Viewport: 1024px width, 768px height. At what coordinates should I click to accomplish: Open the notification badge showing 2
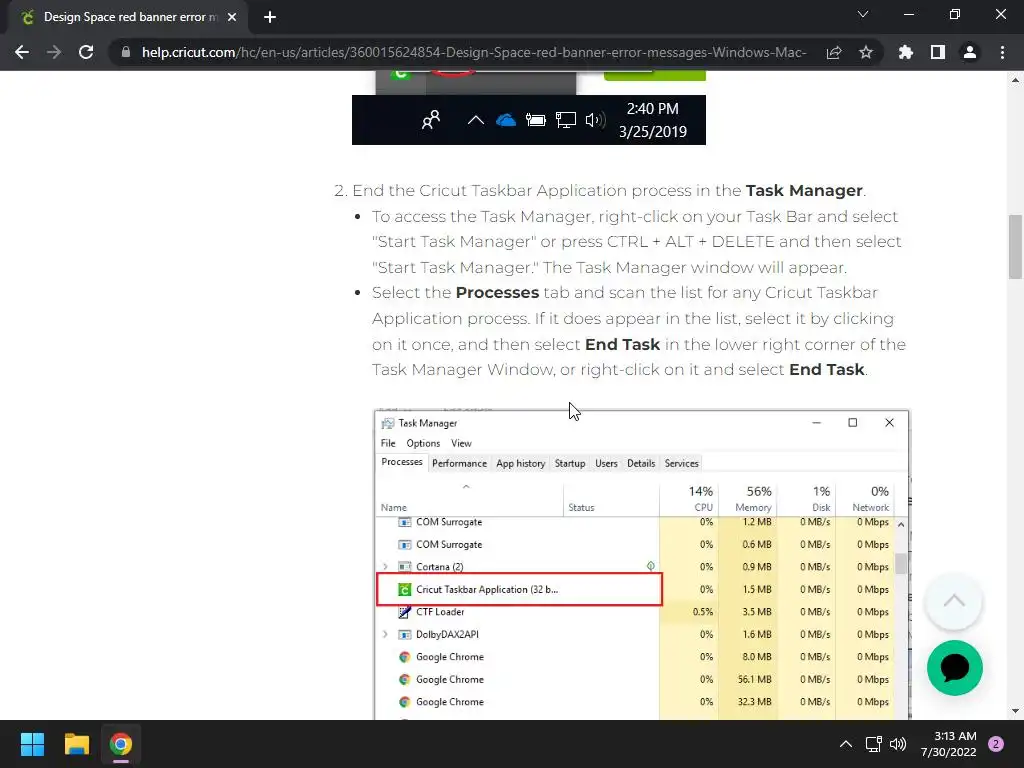click(996, 744)
